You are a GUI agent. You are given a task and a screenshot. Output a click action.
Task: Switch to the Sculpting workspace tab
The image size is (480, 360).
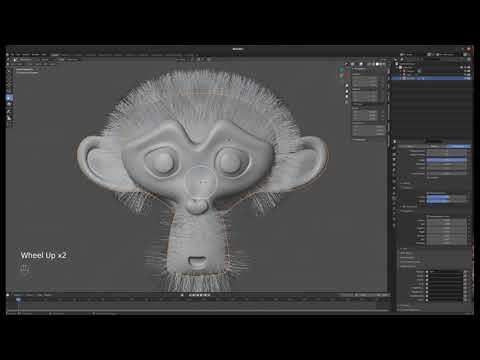tap(77, 54)
